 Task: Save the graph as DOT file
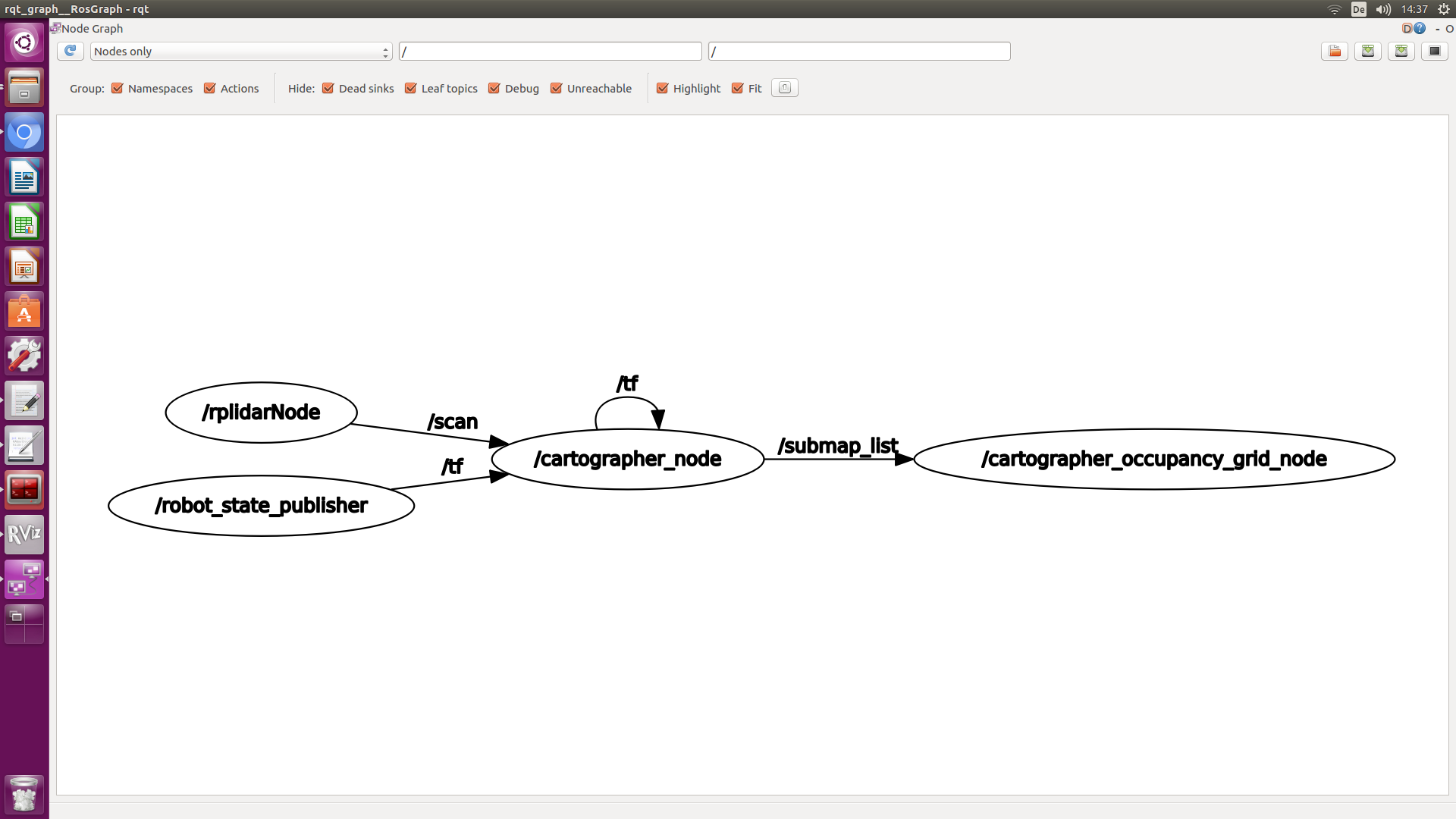pyautogui.click(x=1368, y=51)
